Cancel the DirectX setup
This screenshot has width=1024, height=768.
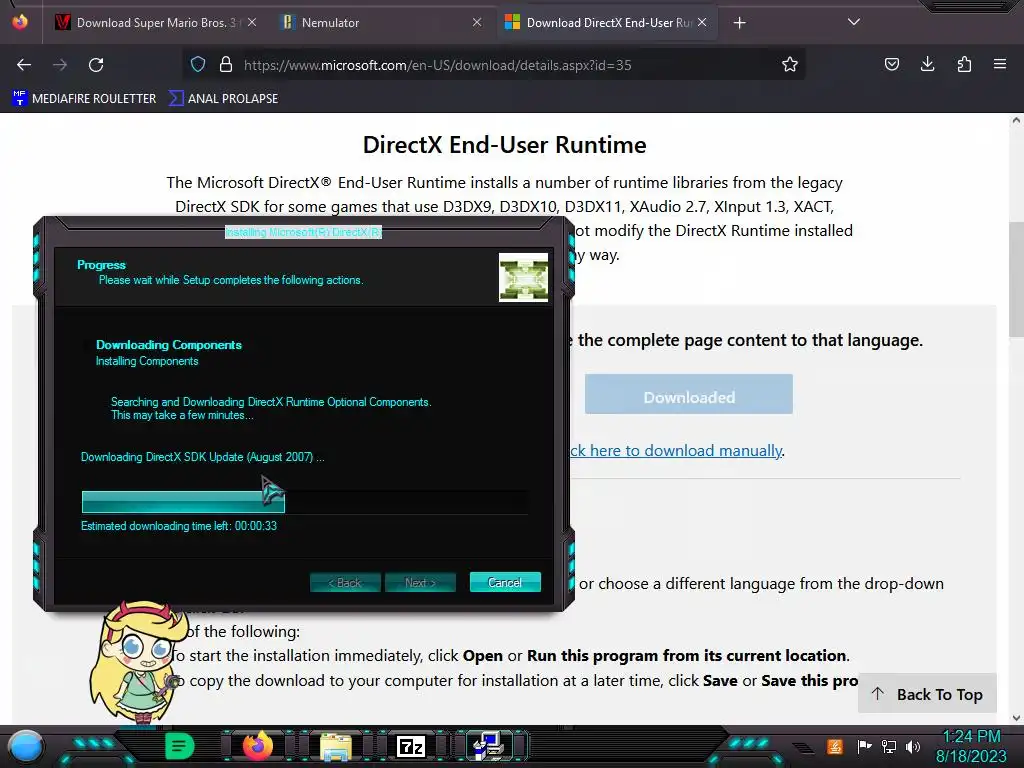(x=505, y=583)
